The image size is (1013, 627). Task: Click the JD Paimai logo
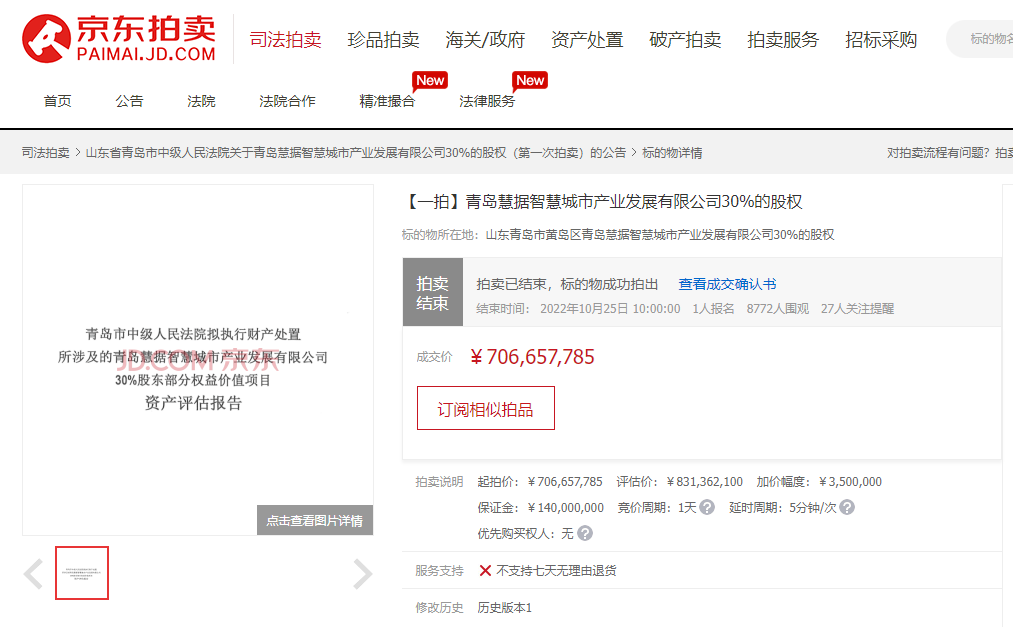(x=119, y=38)
